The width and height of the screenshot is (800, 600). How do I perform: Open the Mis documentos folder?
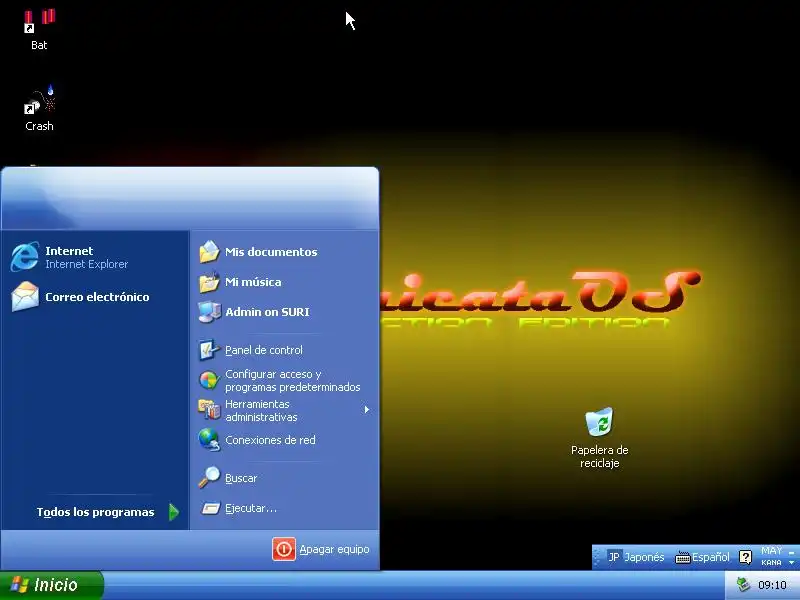(x=284, y=252)
